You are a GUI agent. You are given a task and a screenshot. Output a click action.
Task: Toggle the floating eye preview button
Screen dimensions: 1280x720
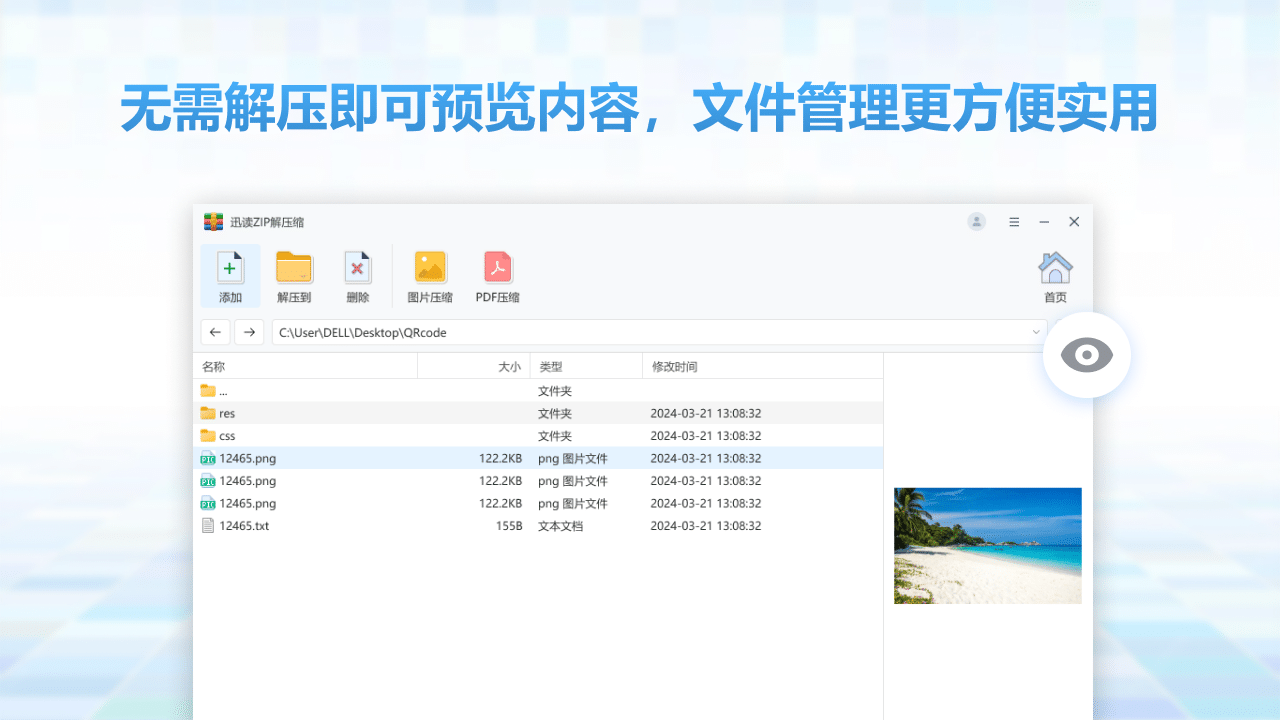(1086, 354)
